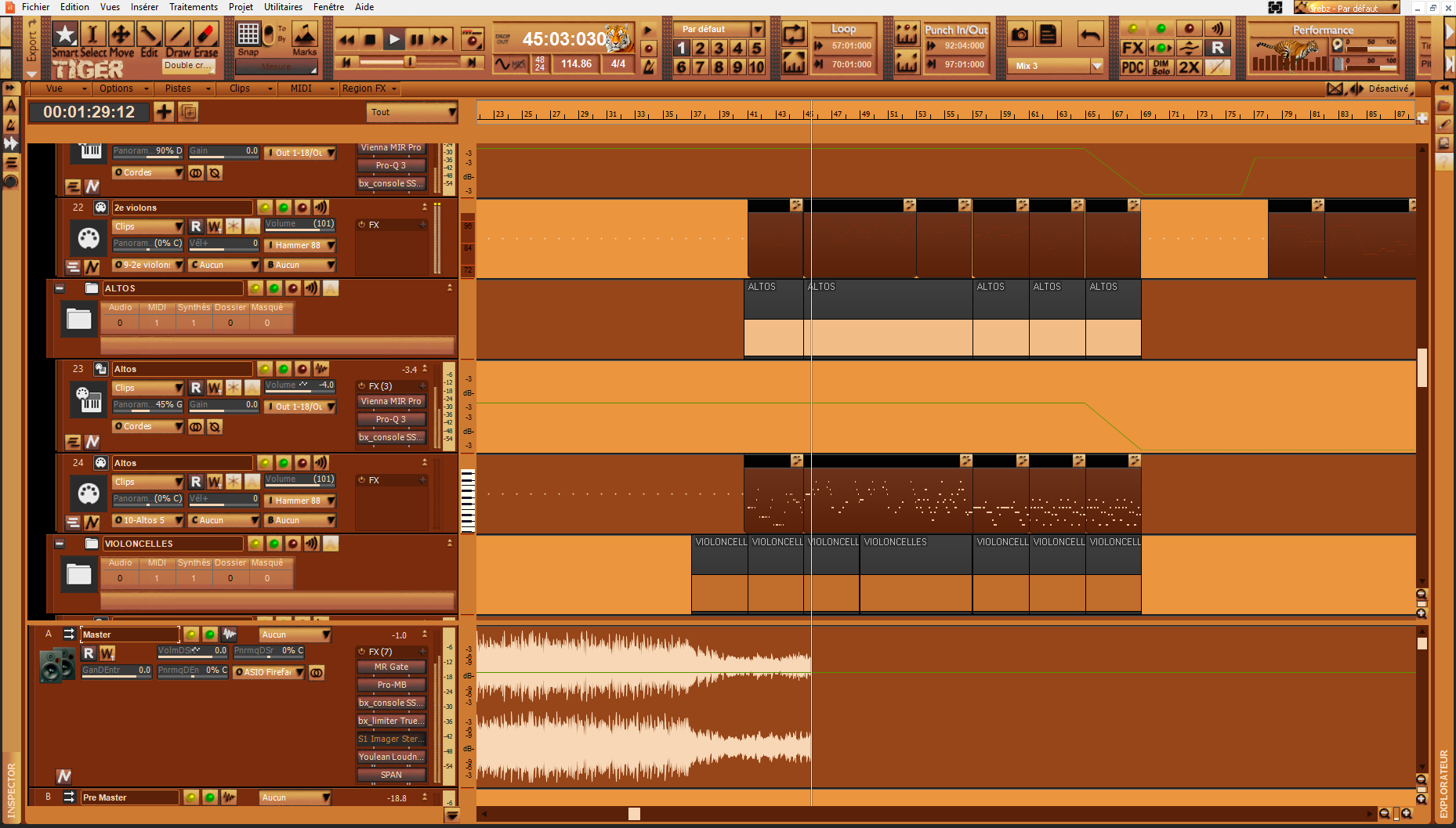Open the Traitements menu
This screenshot has width=1456, height=828.
click(x=194, y=7)
